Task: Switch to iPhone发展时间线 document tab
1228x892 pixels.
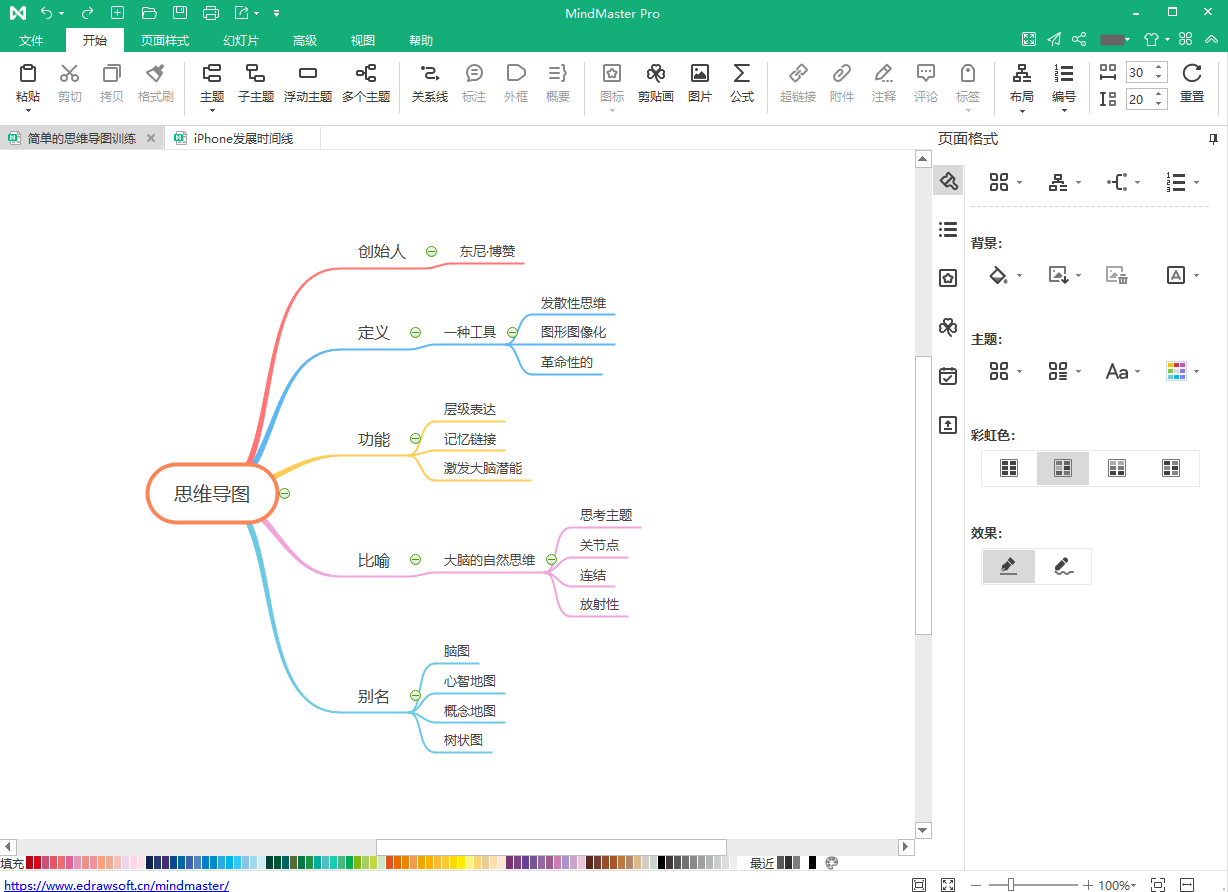Action: pos(243,139)
